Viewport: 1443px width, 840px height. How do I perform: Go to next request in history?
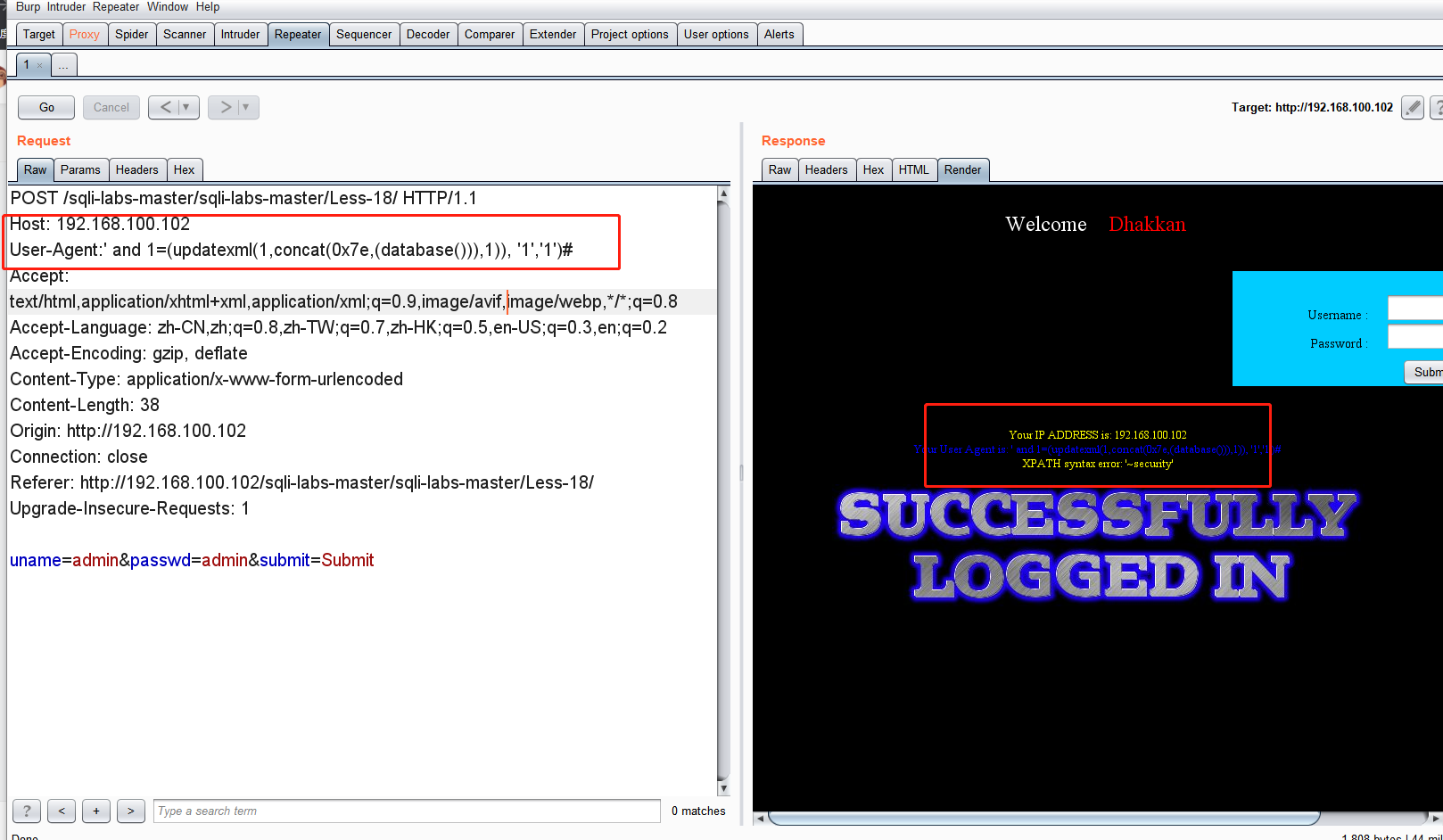click(x=226, y=107)
